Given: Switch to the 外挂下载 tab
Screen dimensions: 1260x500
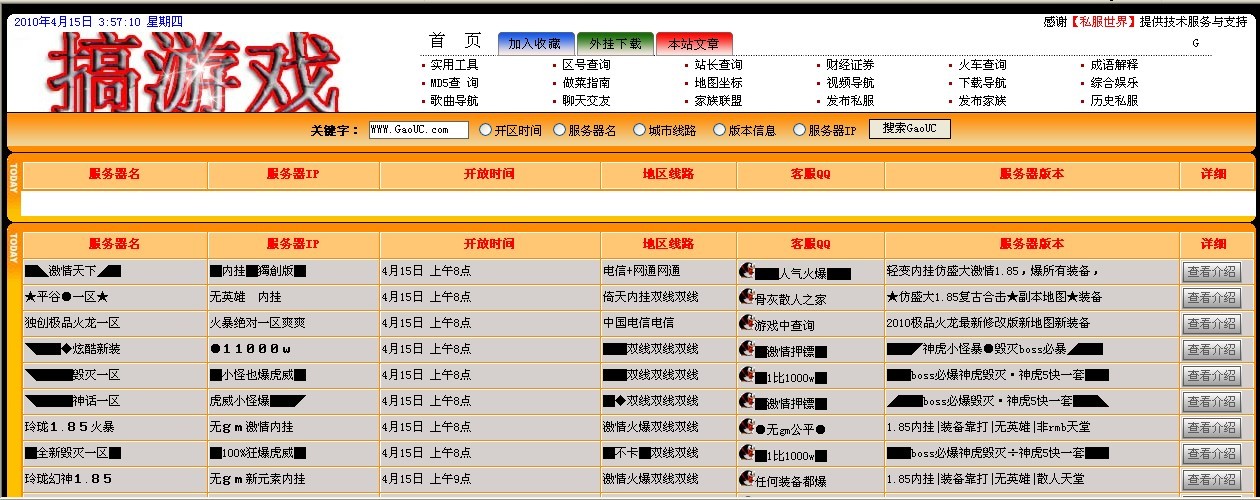Looking at the screenshot, I should (x=615, y=44).
